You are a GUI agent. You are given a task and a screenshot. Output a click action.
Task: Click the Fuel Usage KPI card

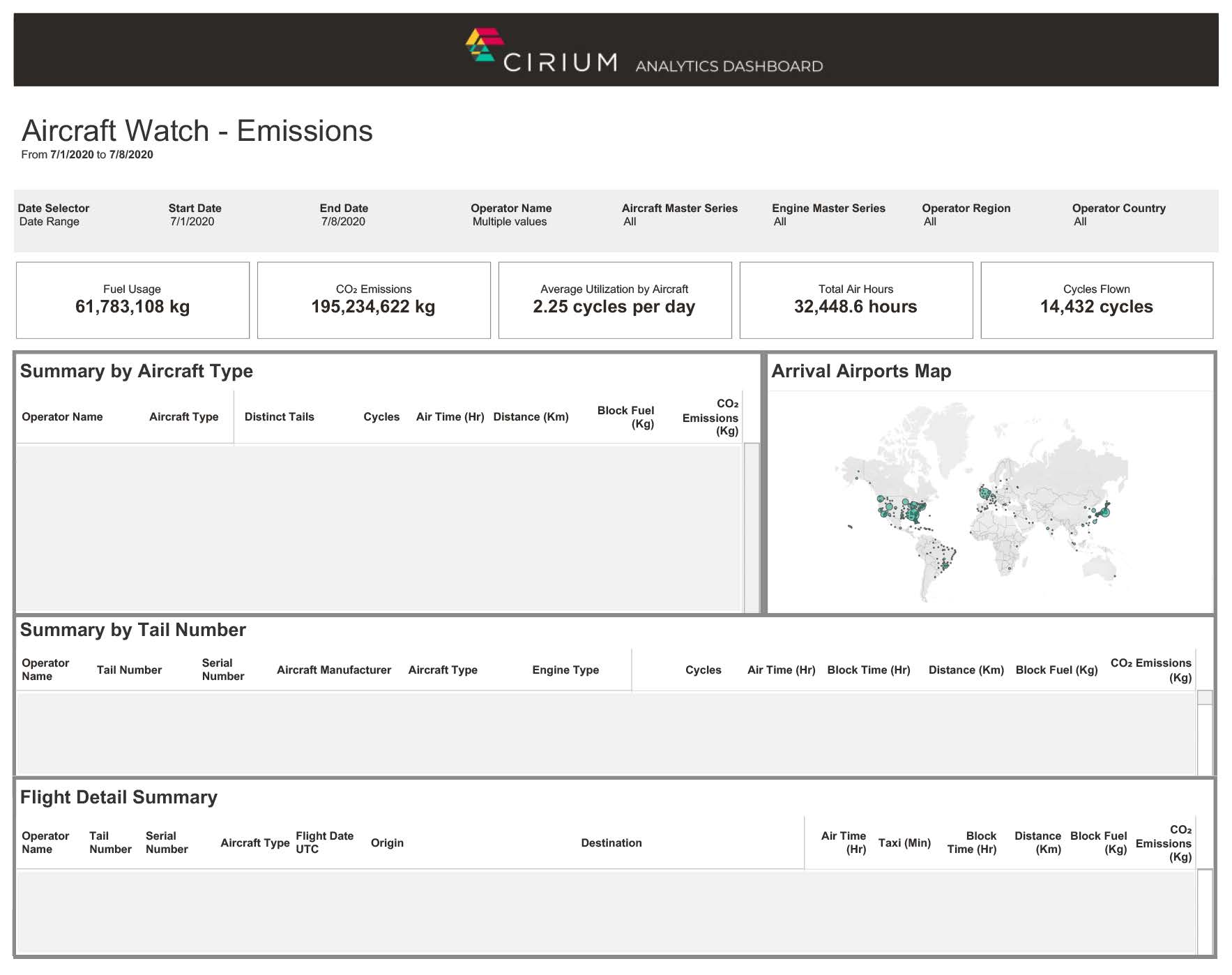click(132, 299)
